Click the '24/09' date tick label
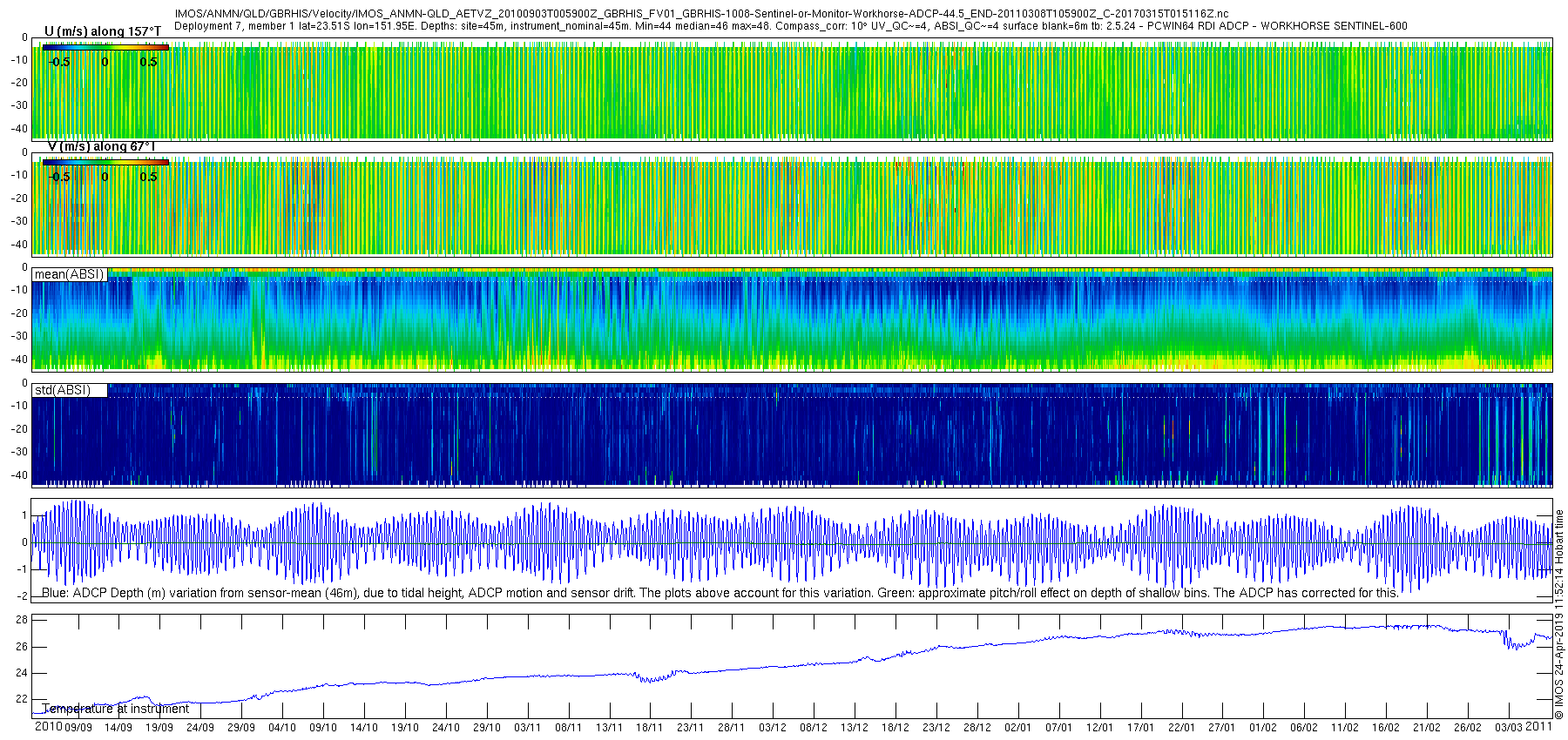 pos(200,727)
